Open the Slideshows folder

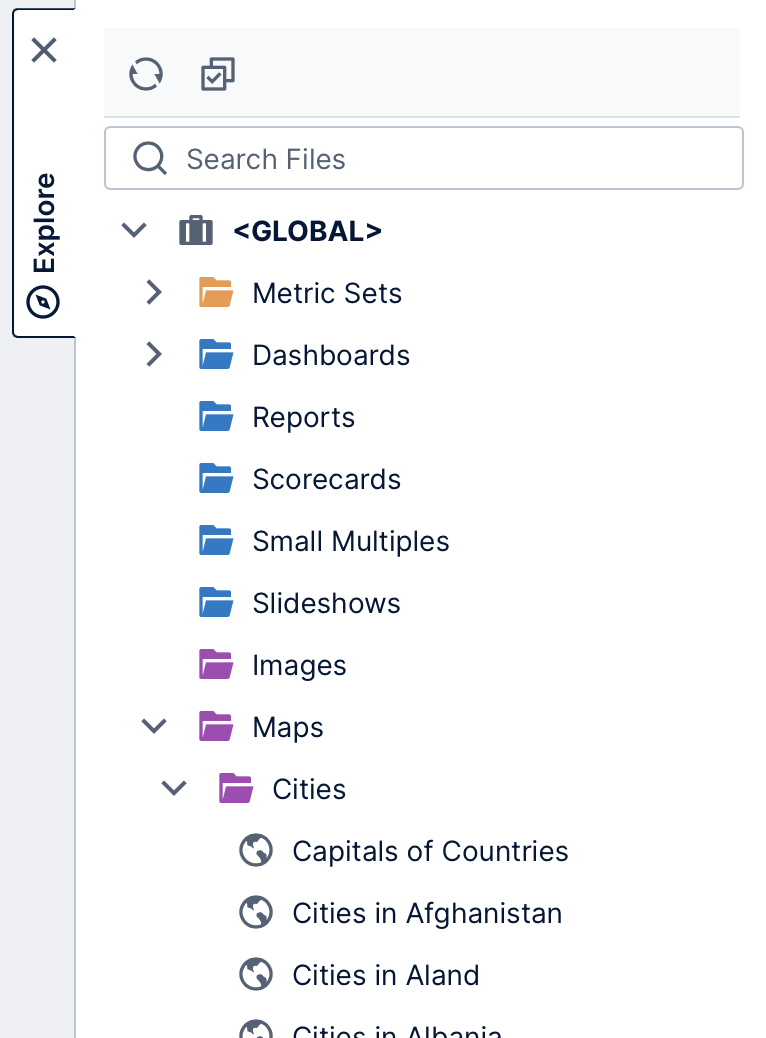point(326,602)
